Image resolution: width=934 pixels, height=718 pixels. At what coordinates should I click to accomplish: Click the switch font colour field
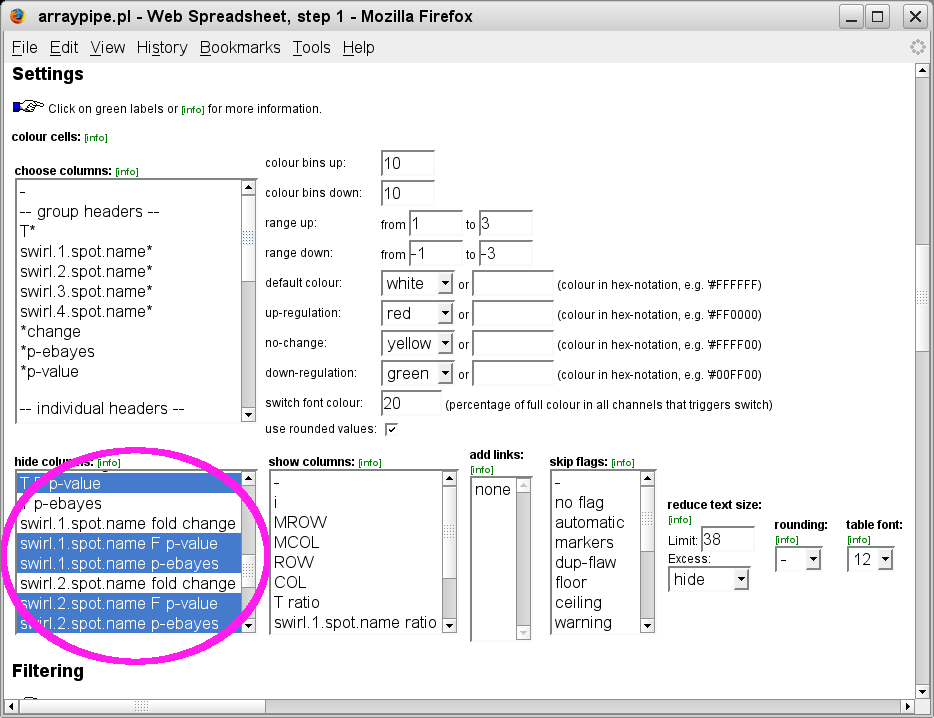(411, 403)
